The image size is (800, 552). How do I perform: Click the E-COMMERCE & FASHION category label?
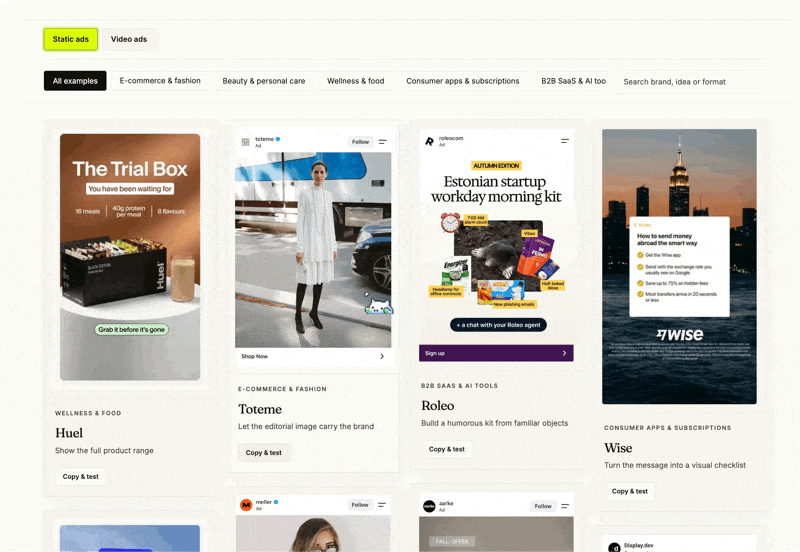coord(282,389)
